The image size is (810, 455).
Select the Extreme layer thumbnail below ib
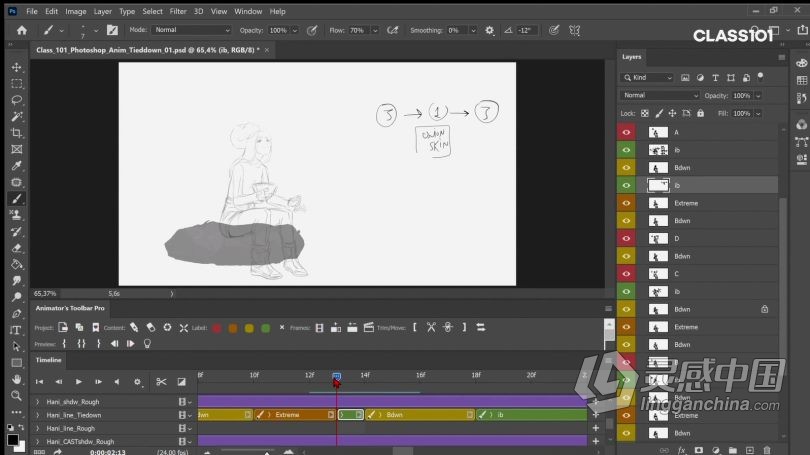pyautogui.click(x=658, y=203)
